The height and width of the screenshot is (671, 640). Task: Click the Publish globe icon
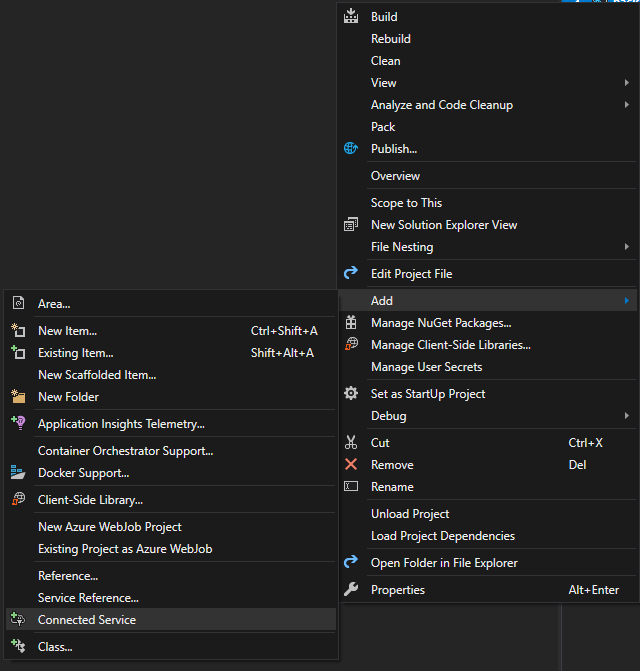point(351,148)
